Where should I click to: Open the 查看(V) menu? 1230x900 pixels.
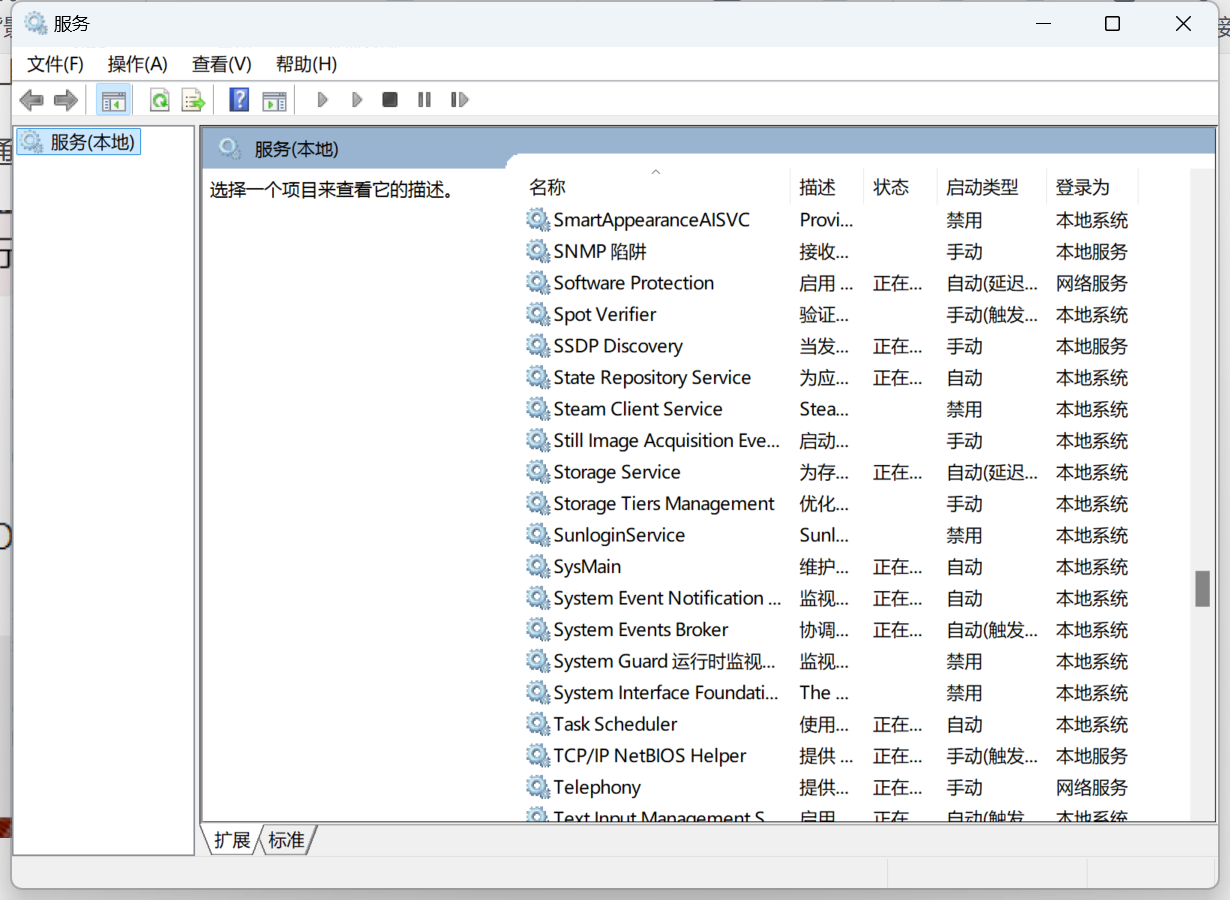pyautogui.click(x=221, y=64)
